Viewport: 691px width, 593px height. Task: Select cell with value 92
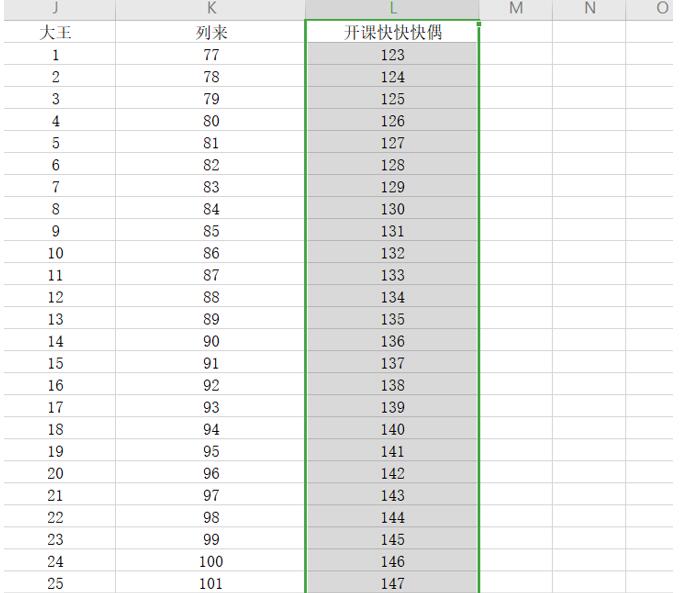211,385
